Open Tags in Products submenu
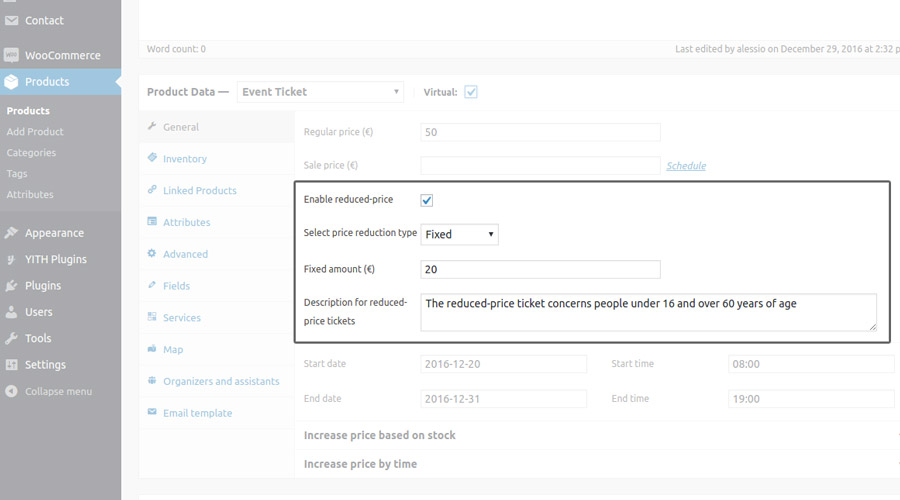Viewport: 900px width, 500px height. (x=17, y=173)
